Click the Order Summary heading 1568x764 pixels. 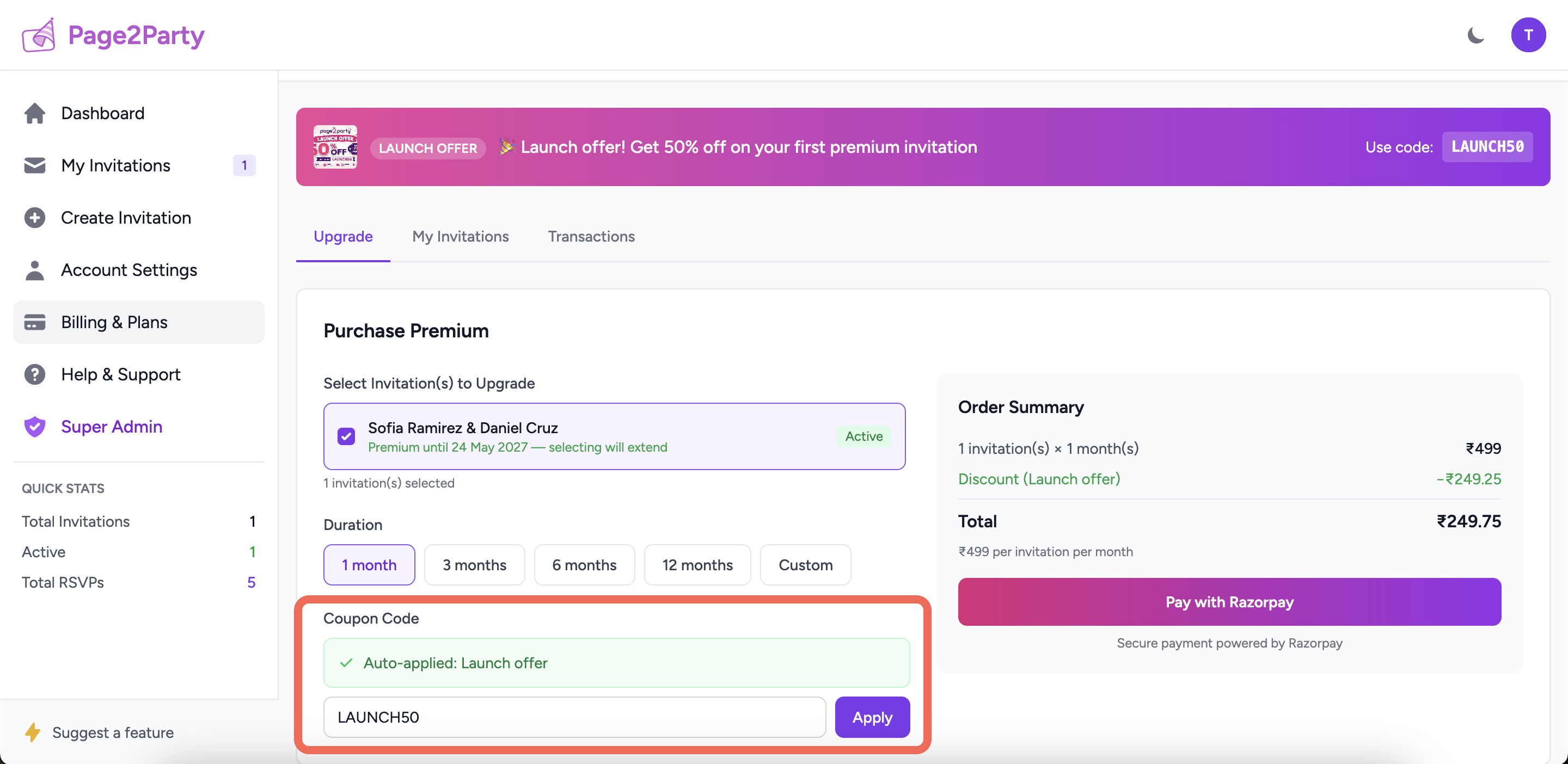pyautogui.click(x=1021, y=407)
